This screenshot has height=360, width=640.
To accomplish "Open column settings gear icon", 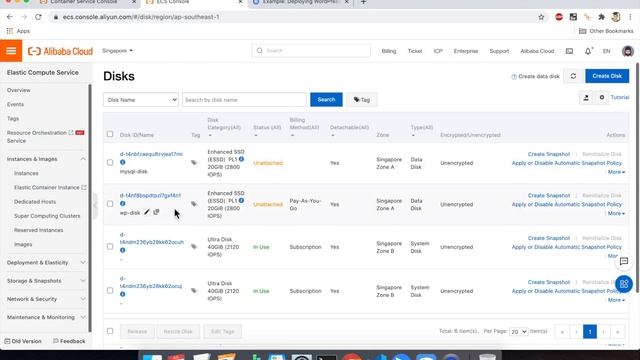I will click(x=602, y=98).
